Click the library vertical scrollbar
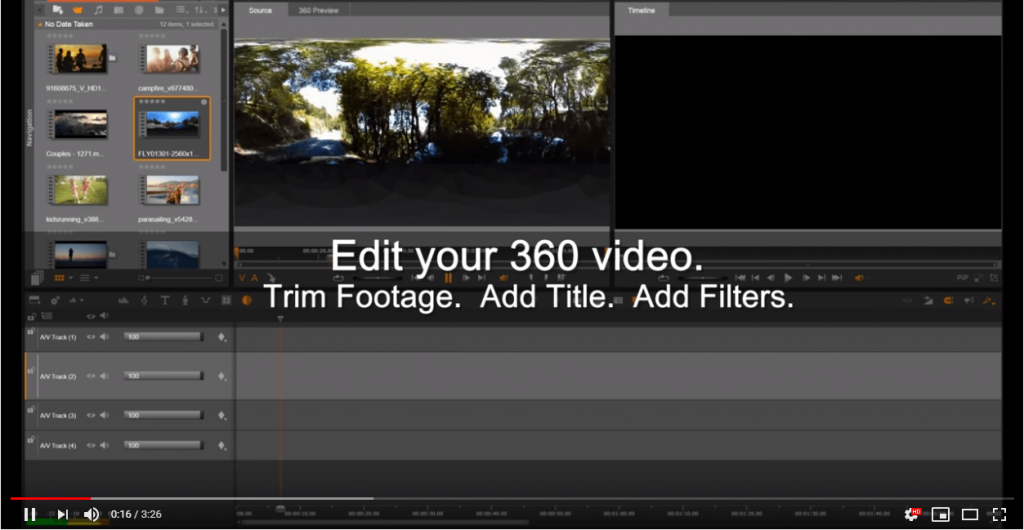This screenshot has width=1024, height=530. [x=225, y=98]
